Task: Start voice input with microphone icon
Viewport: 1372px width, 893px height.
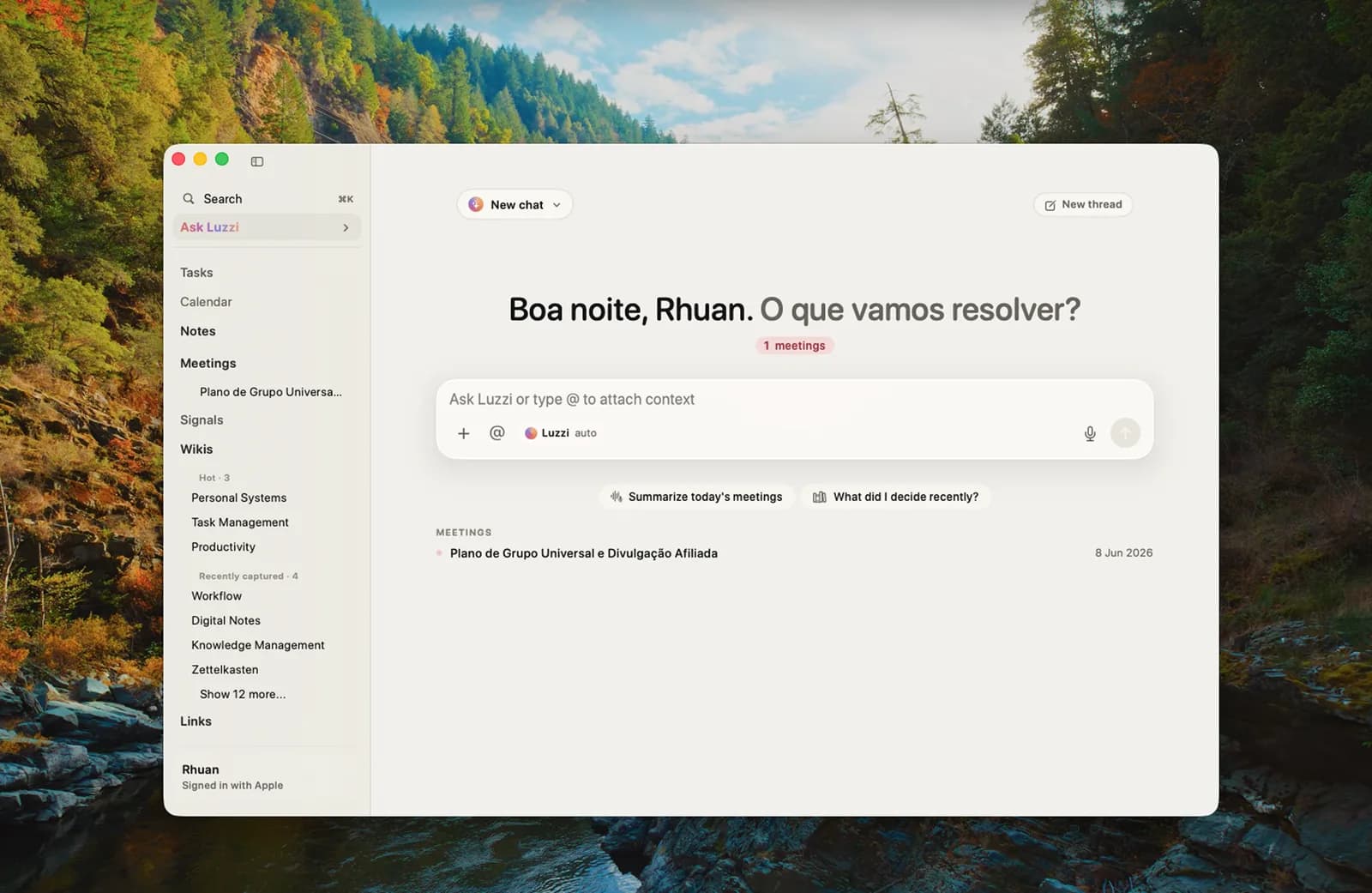Action: [1090, 434]
